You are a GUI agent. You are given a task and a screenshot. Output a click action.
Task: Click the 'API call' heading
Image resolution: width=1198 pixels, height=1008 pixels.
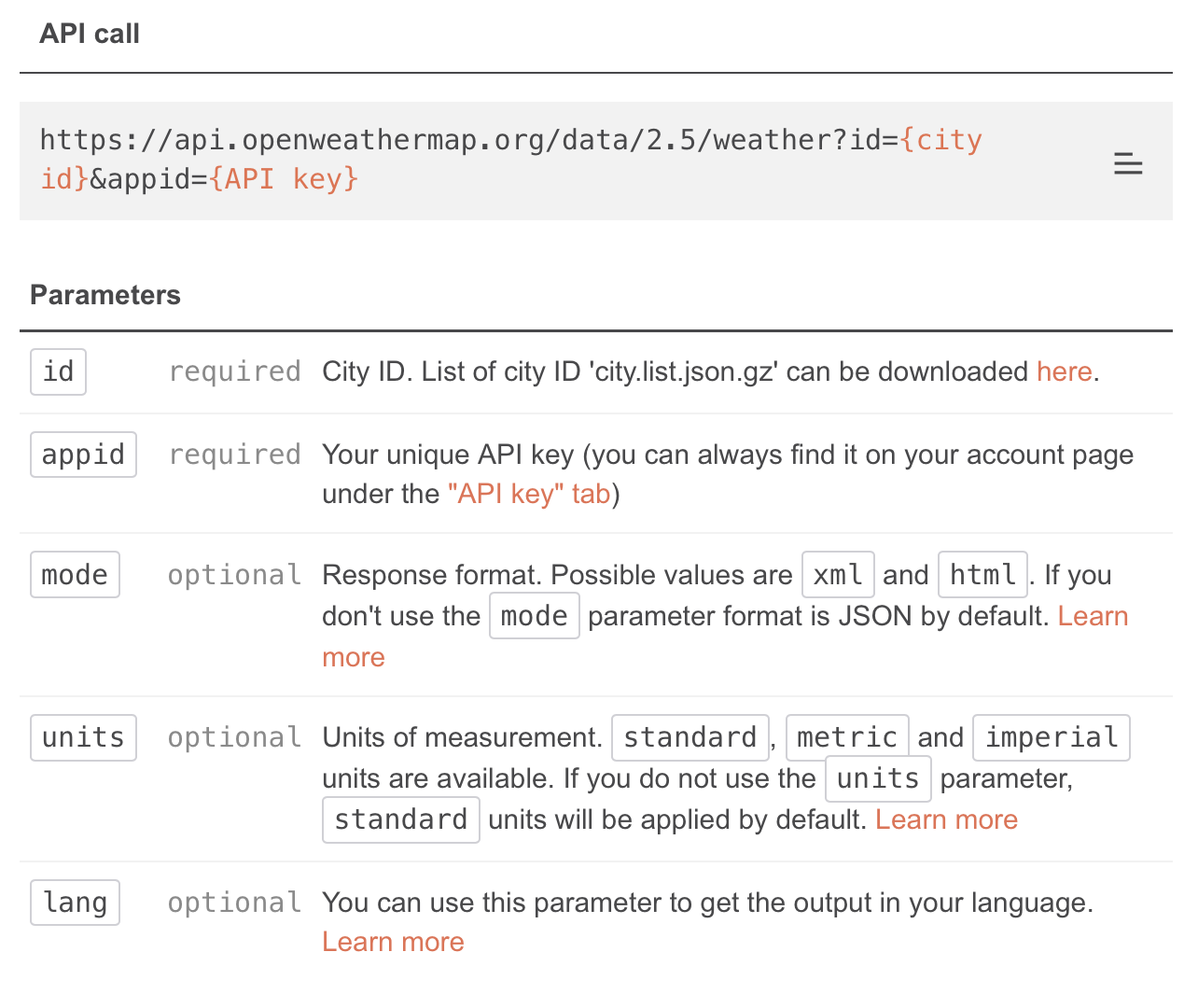pyautogui.click(x=90, y=34)
